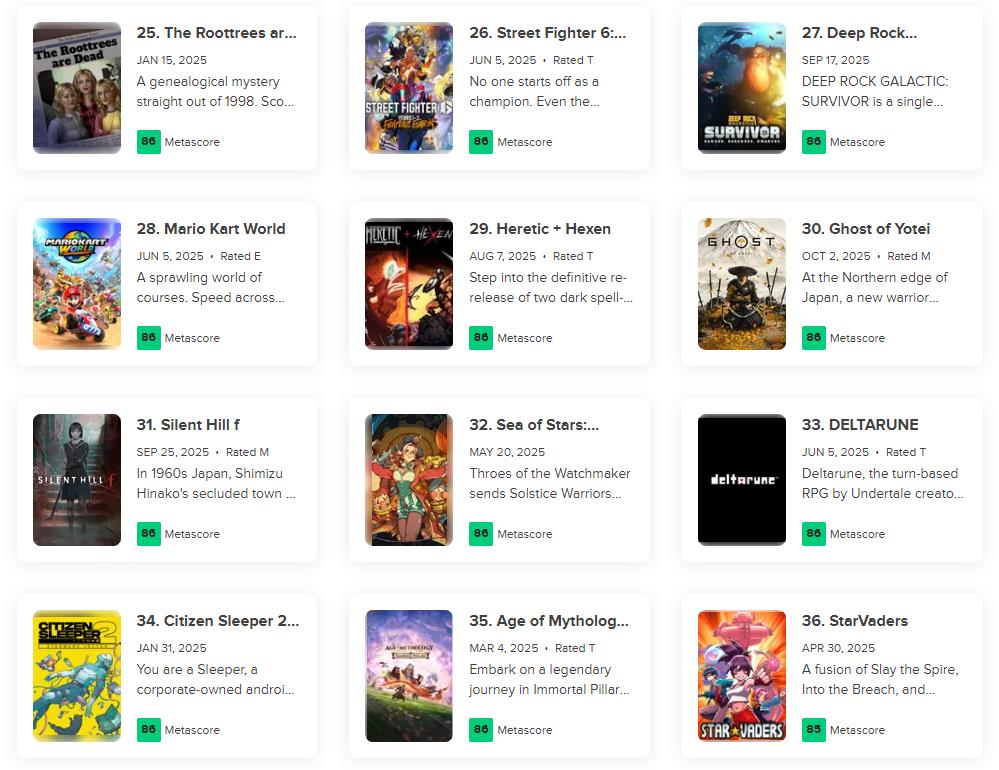
Task: Click the StarVaders cover thumbnail
Action: 741,676
